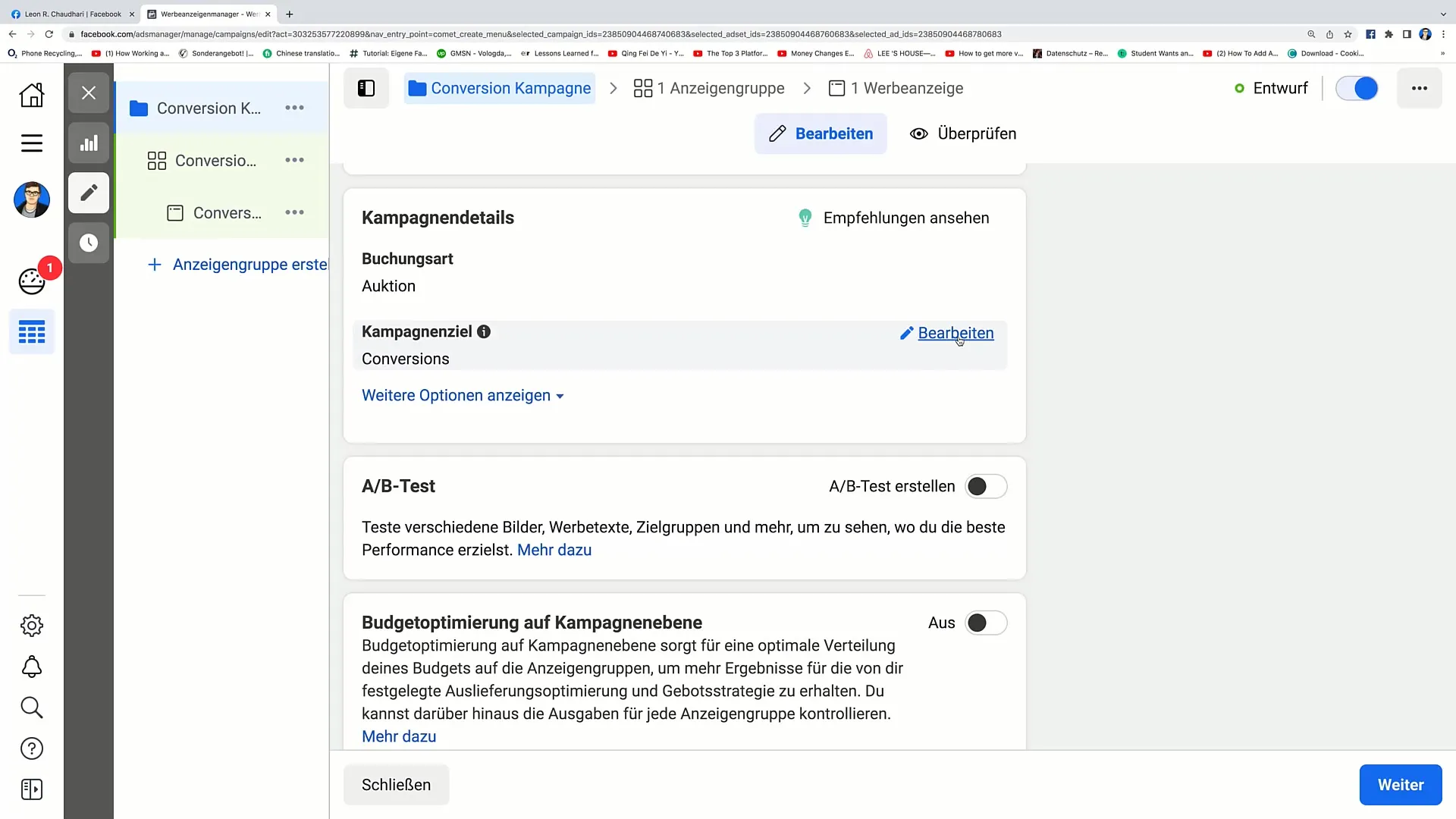Click the blue Weiter button
This screenshot has width=1456, height=819.
(x=1401, y=785)
